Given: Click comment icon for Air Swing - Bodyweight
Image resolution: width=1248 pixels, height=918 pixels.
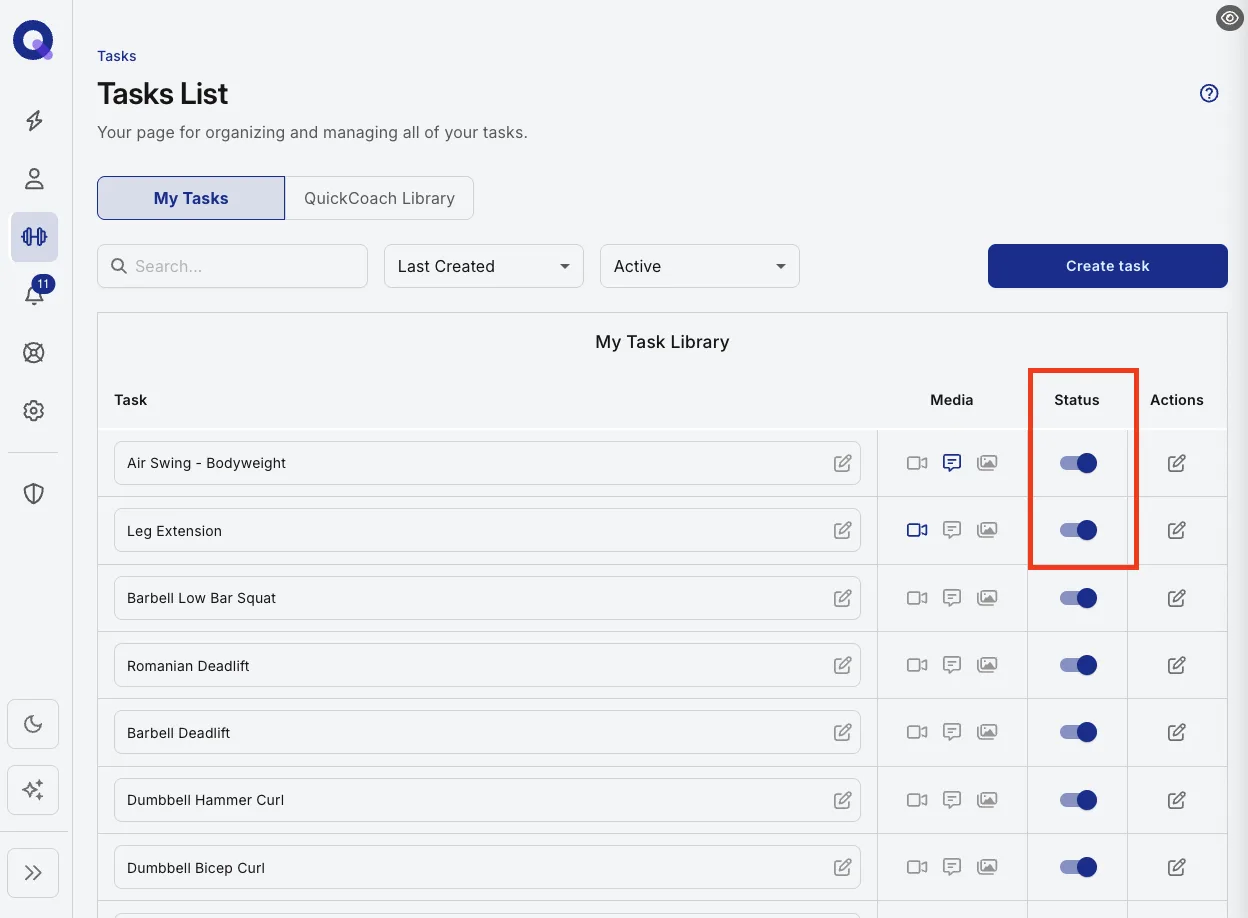Looking at the screenshot, I should (952, 463).
